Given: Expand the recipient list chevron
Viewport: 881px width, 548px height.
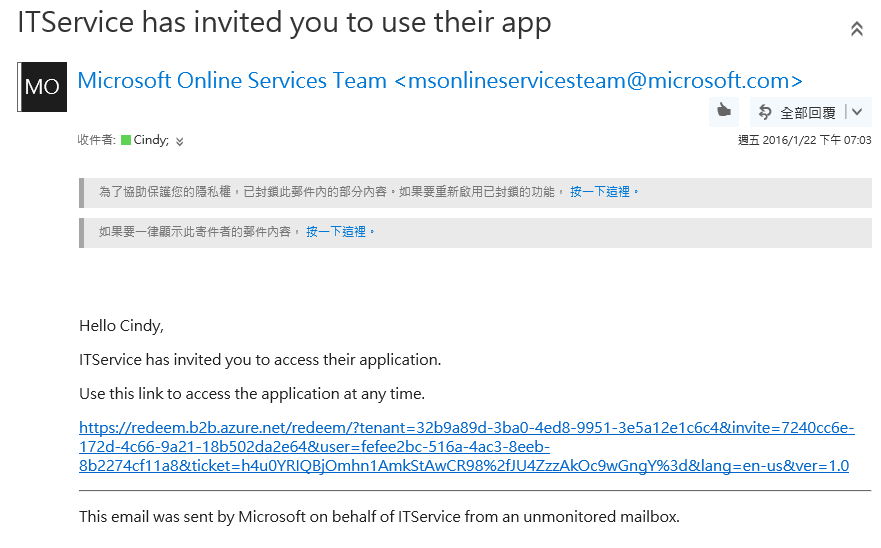Looking at the screenshot, I should [x=179, y=142].
